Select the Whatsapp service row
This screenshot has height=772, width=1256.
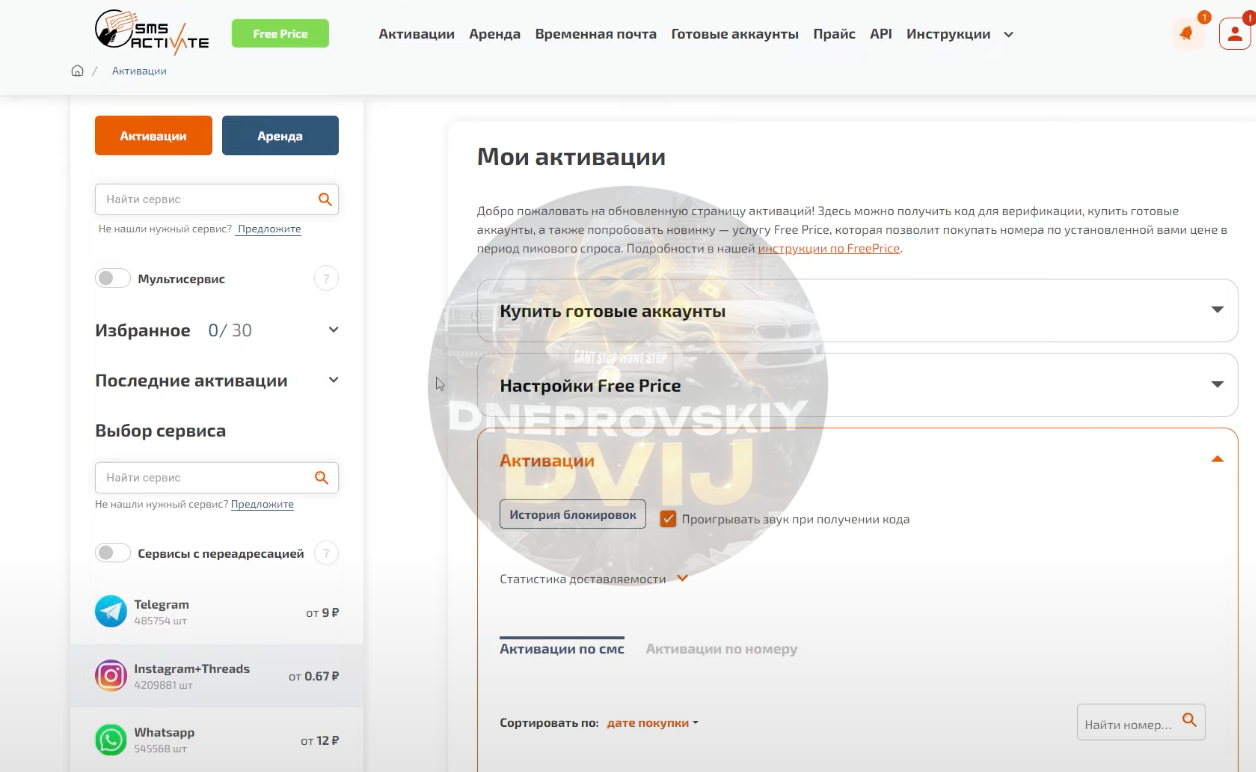[217, 740]
